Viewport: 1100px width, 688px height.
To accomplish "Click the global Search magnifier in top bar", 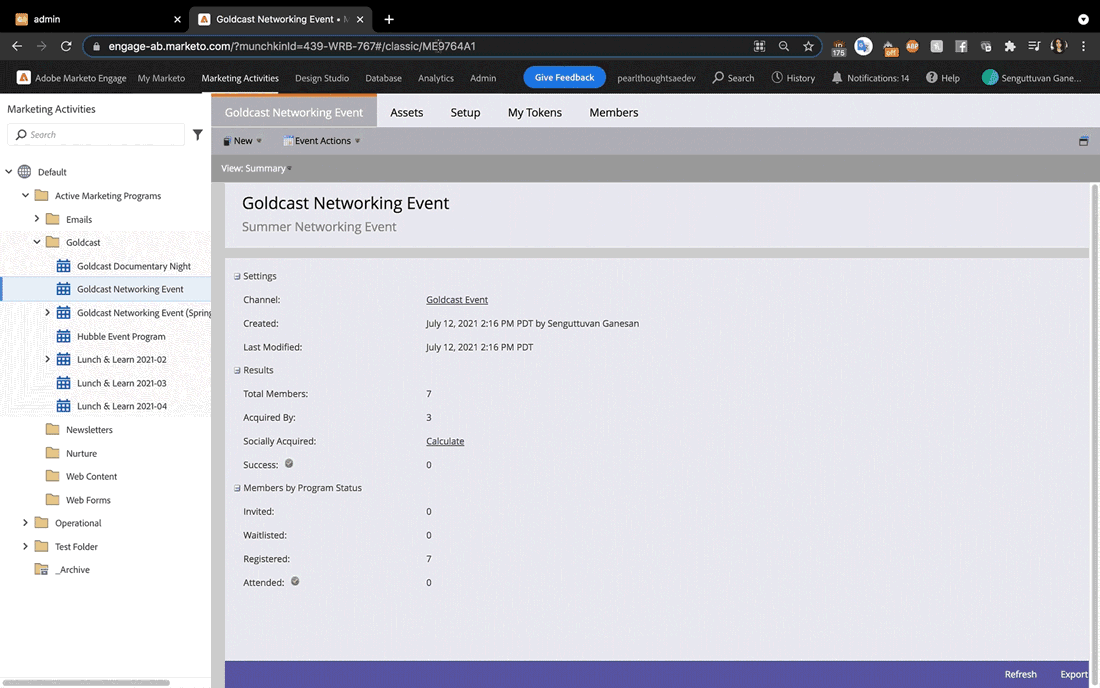I will [x=718, y=78].
